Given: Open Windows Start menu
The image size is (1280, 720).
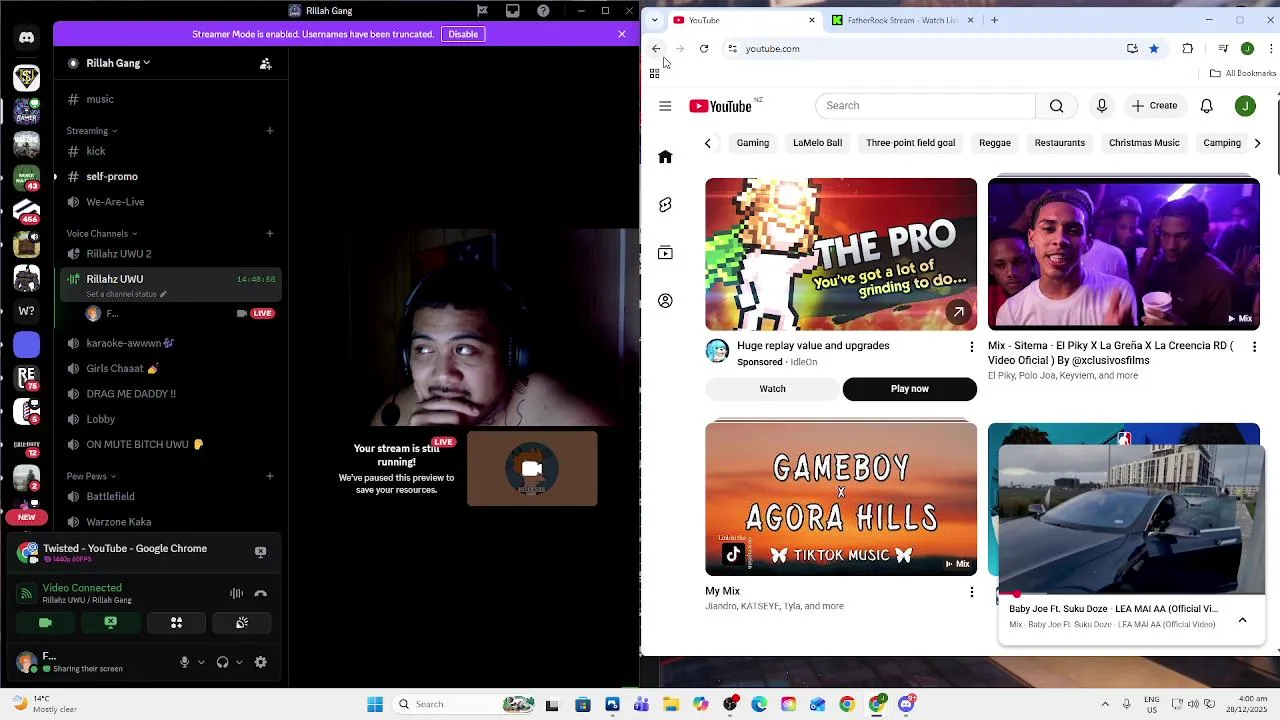Looking at the screenshot, I should point(375,704).
